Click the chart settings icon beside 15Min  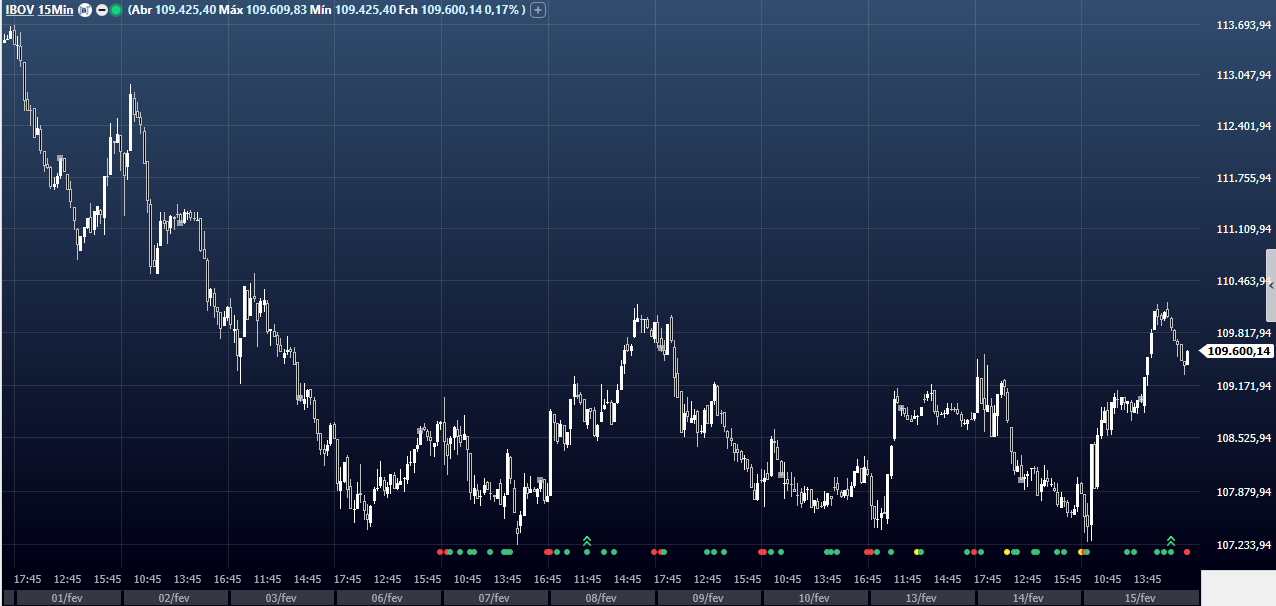(x=85, y=10)
